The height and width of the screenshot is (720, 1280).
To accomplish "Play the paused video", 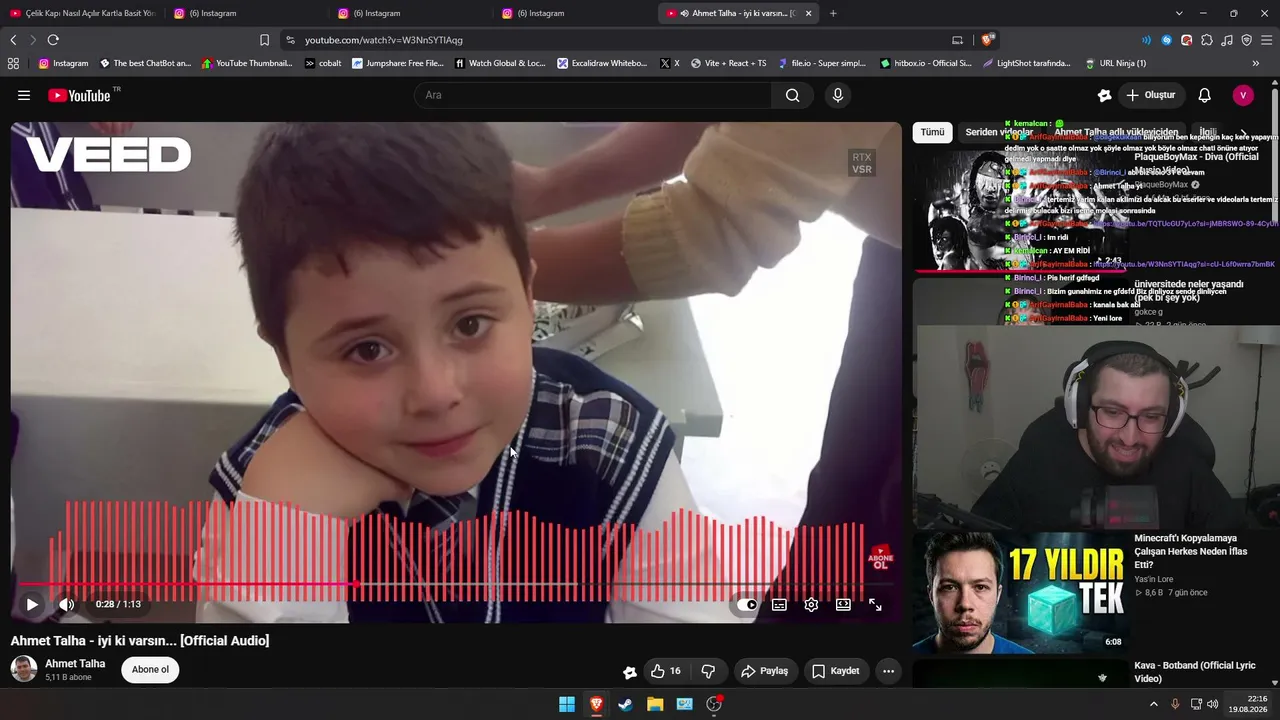I will point(32,604).
